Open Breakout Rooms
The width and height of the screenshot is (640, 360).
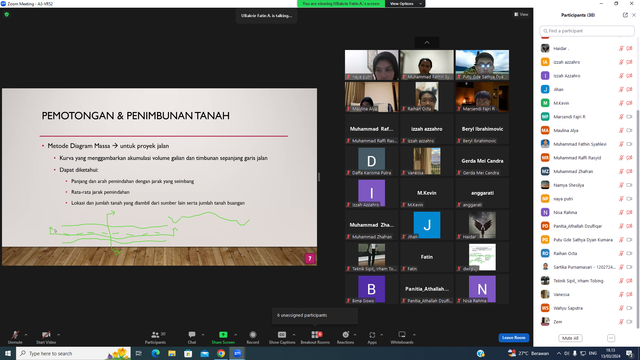click(x=315, y=337)
